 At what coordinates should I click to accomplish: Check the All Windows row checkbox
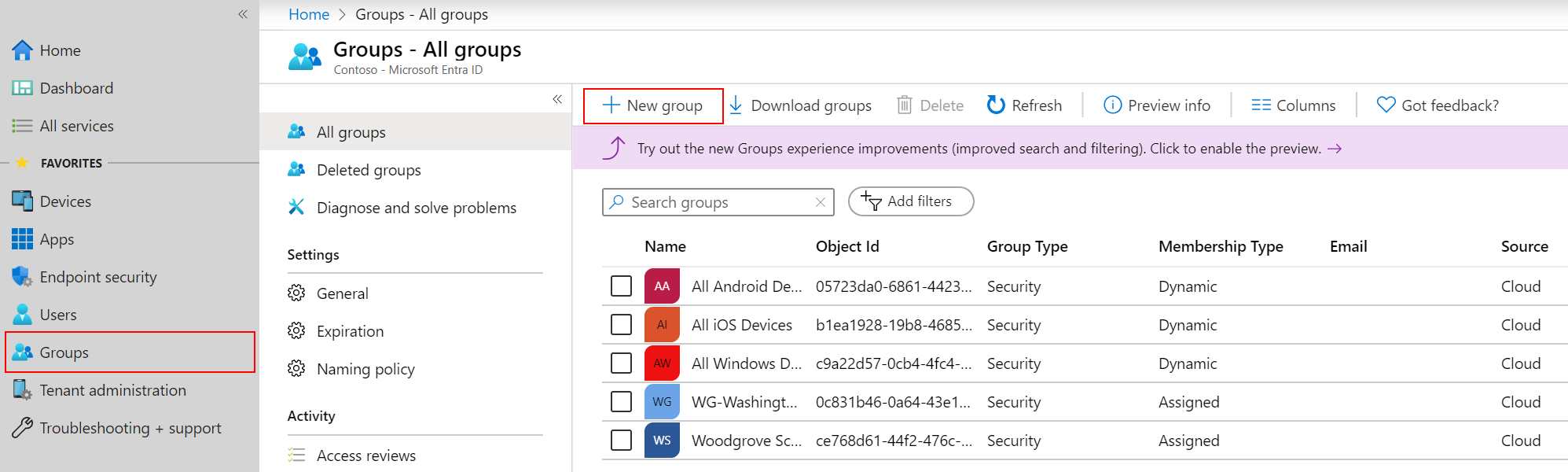[621, 363]
